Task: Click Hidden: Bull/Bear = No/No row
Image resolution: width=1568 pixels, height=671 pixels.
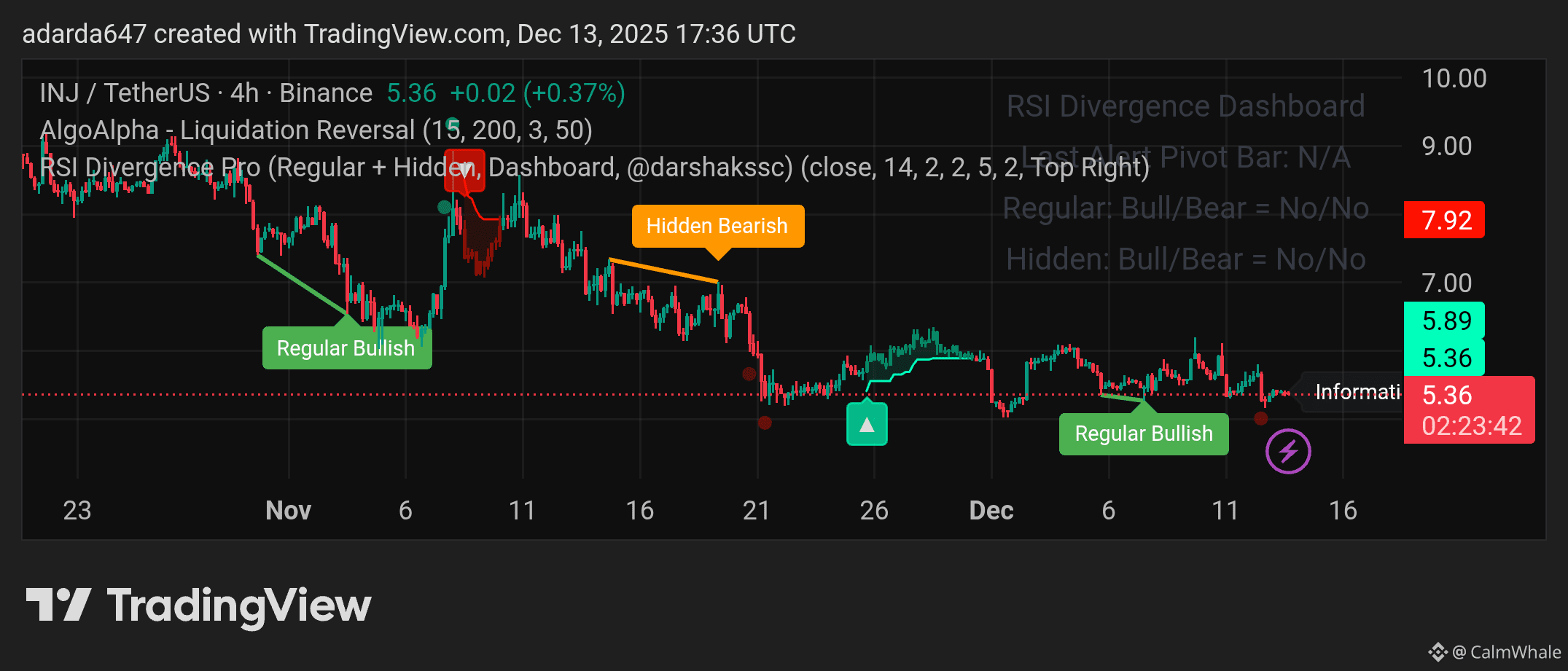Action: tap(1186, 259)
